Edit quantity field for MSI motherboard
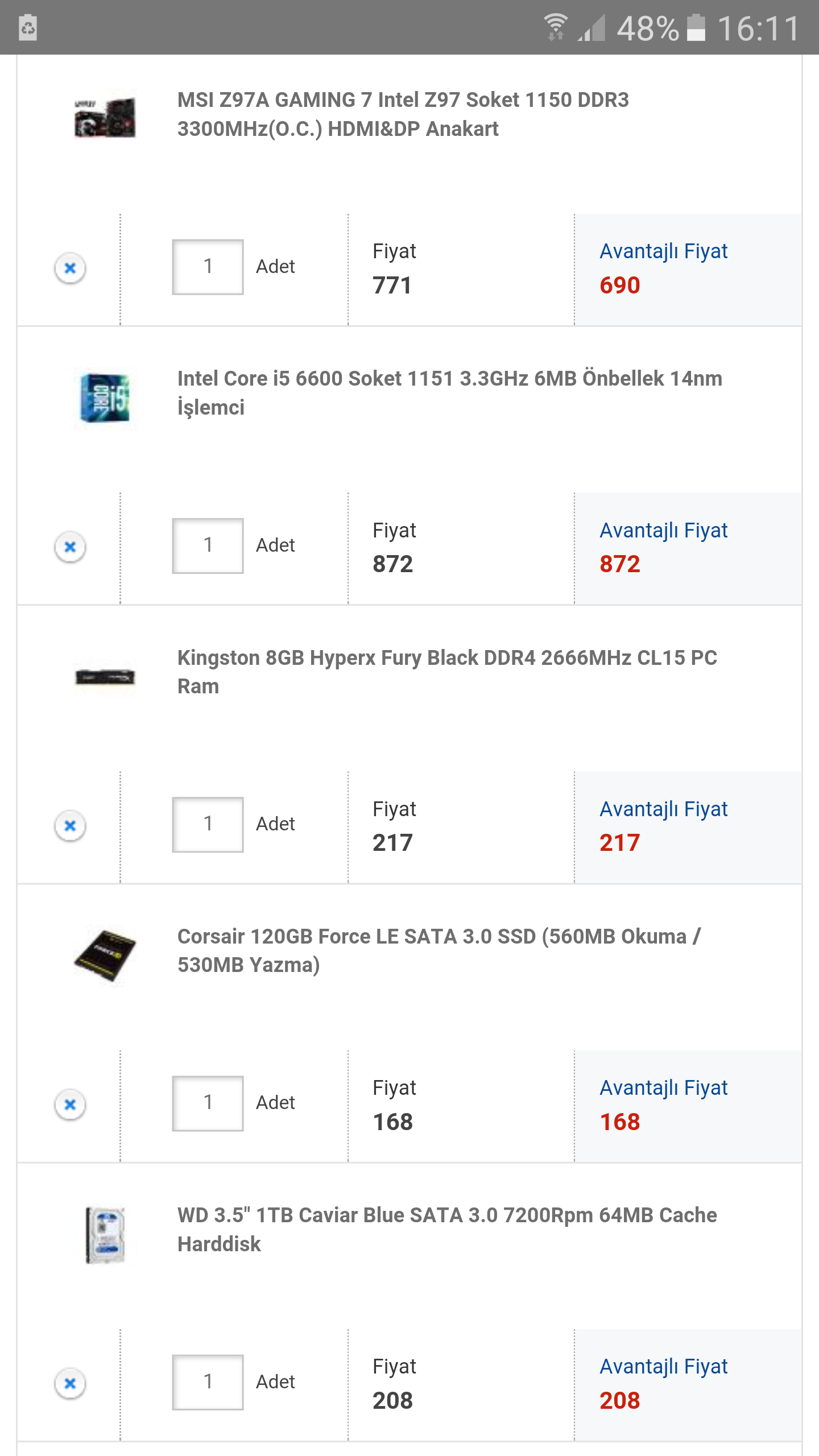Screen dimensions: 819x1456 coord(208,267)
